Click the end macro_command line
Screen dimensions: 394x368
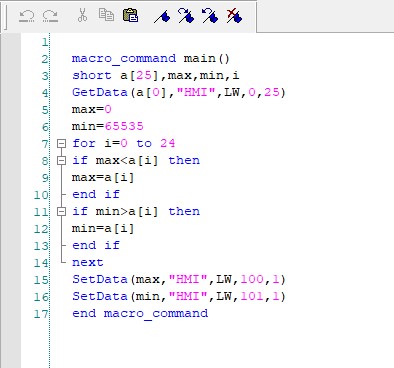click(140, 313)
